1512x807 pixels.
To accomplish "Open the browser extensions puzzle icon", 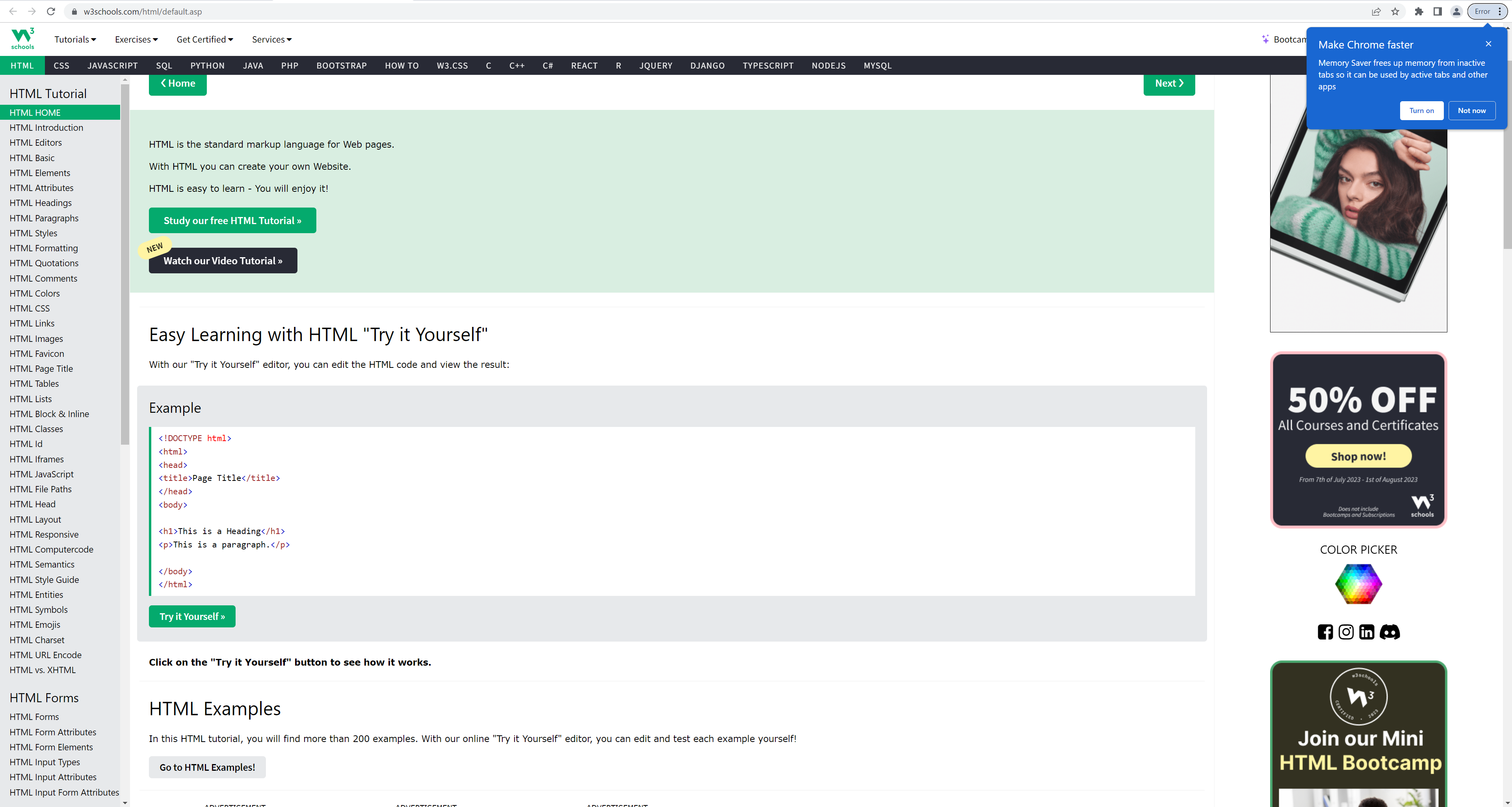I will (1419, 11).
